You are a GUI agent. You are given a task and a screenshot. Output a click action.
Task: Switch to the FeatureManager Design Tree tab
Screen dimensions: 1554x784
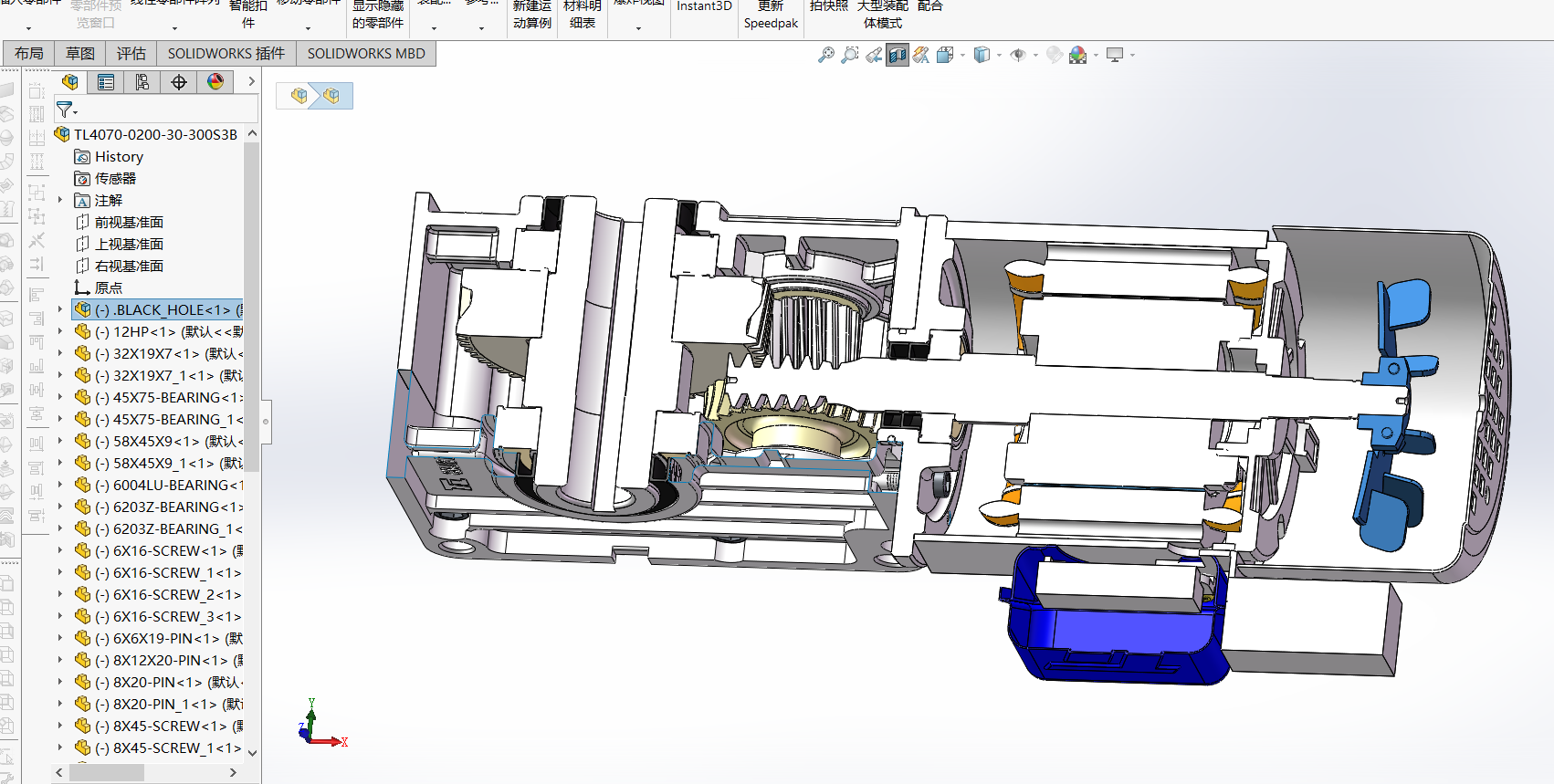click(x=69, y=82)
